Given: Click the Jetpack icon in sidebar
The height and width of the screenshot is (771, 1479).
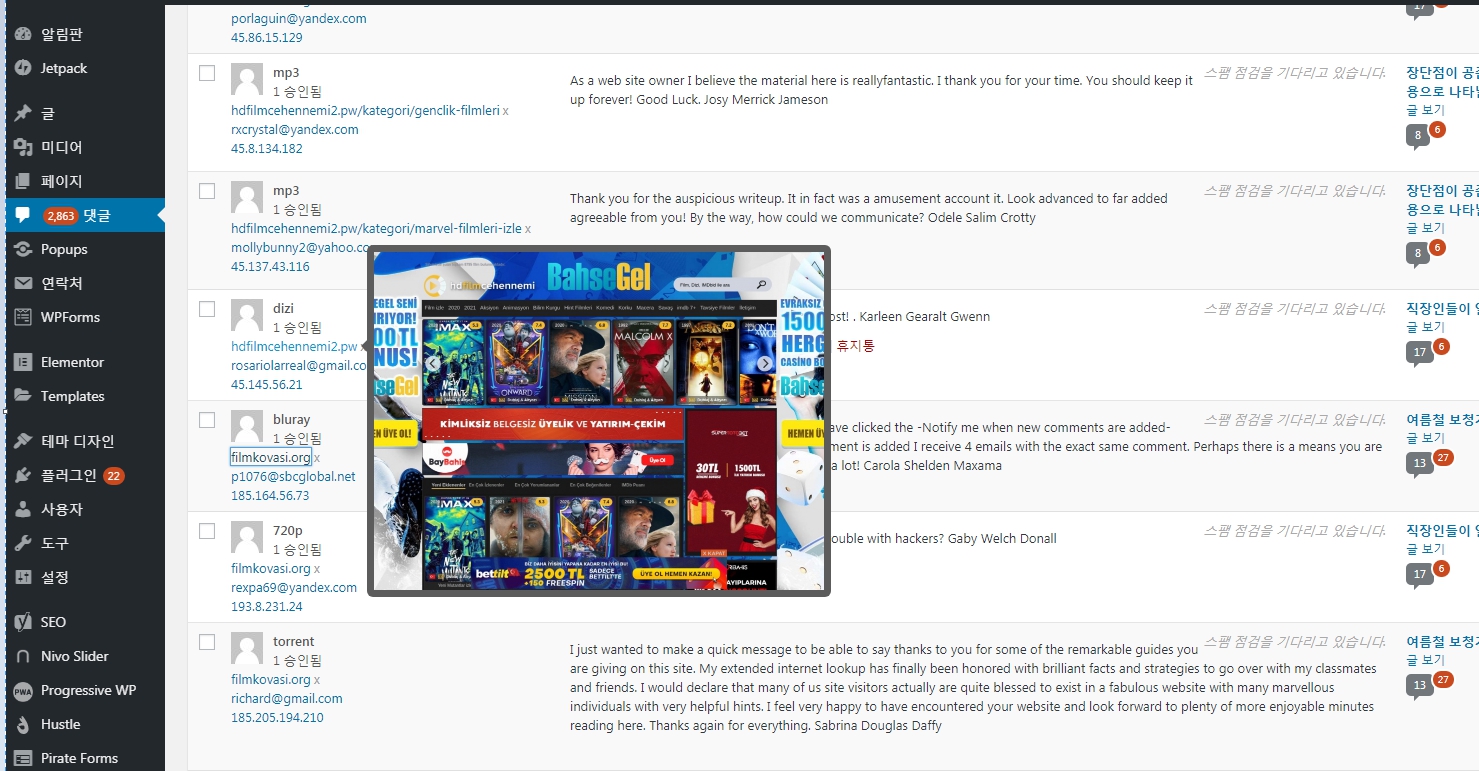Looking at the screenshot, I should [23, 68].
